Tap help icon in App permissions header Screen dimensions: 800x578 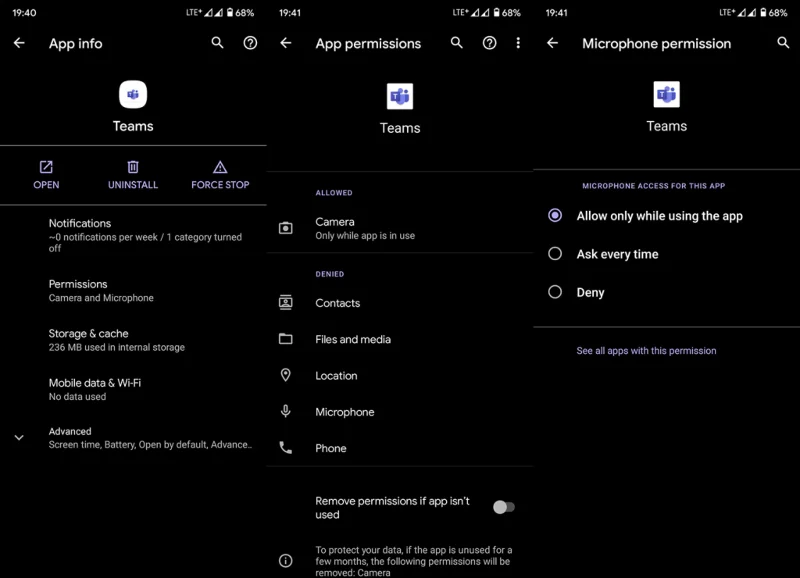pos(489,43)
